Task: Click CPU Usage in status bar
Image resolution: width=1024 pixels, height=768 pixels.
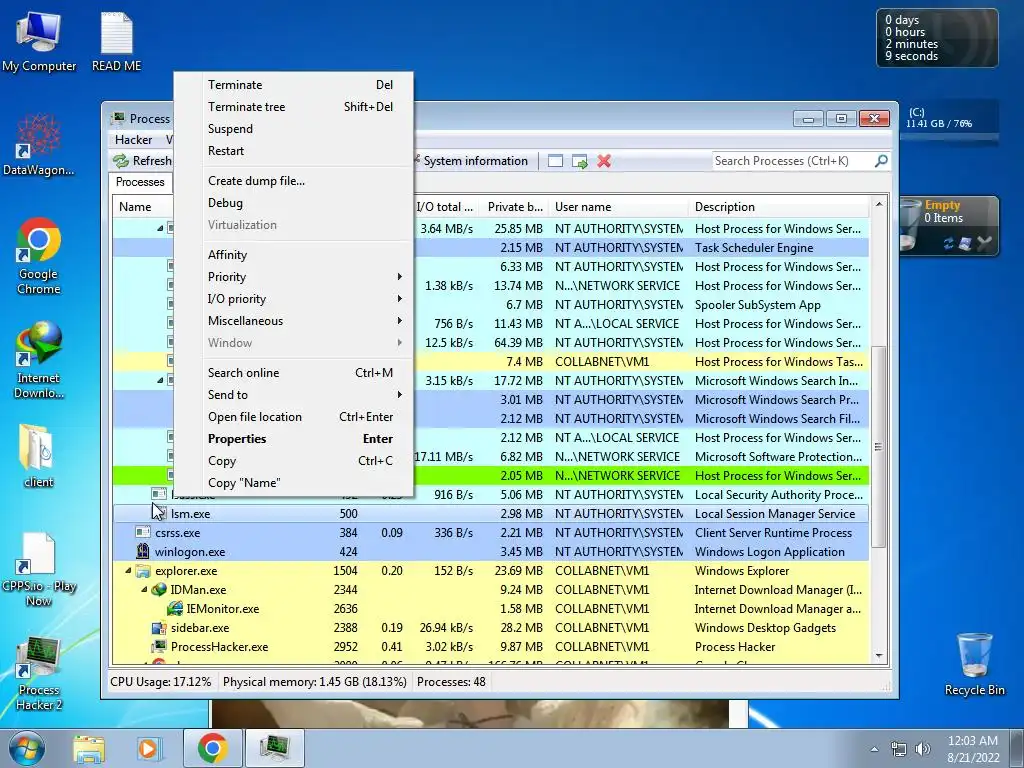Action: coord(161,682)
